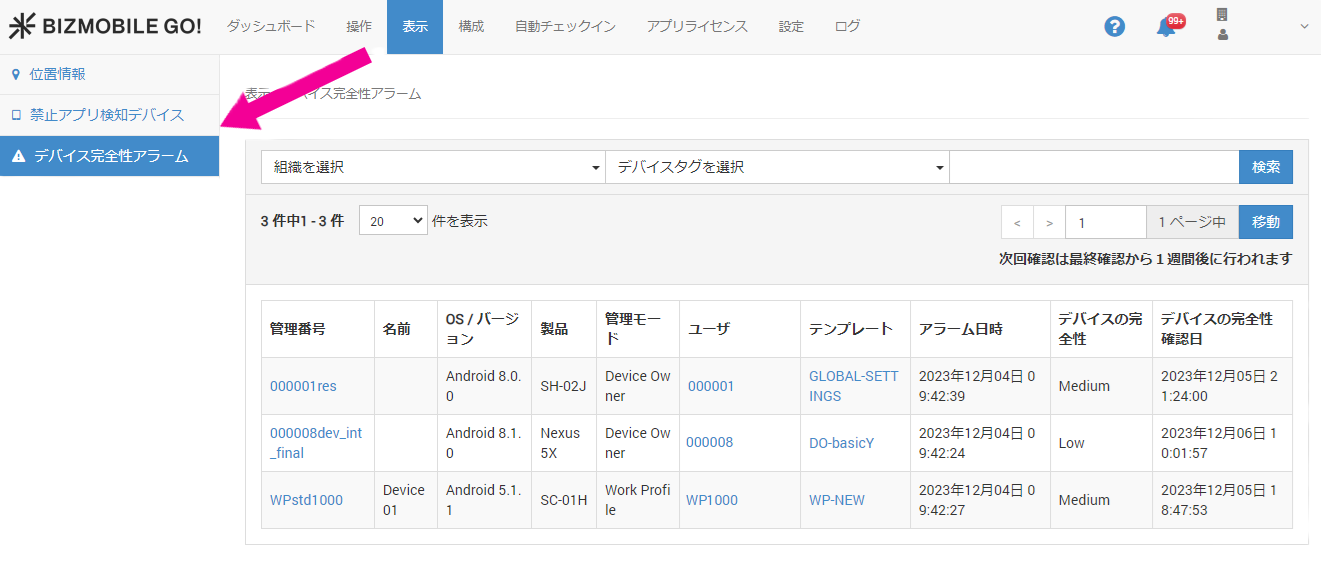Viewport: 1321px width, 561px height.
Task: Expand the account menu chevron
Action: click(x=1303, y=27)
